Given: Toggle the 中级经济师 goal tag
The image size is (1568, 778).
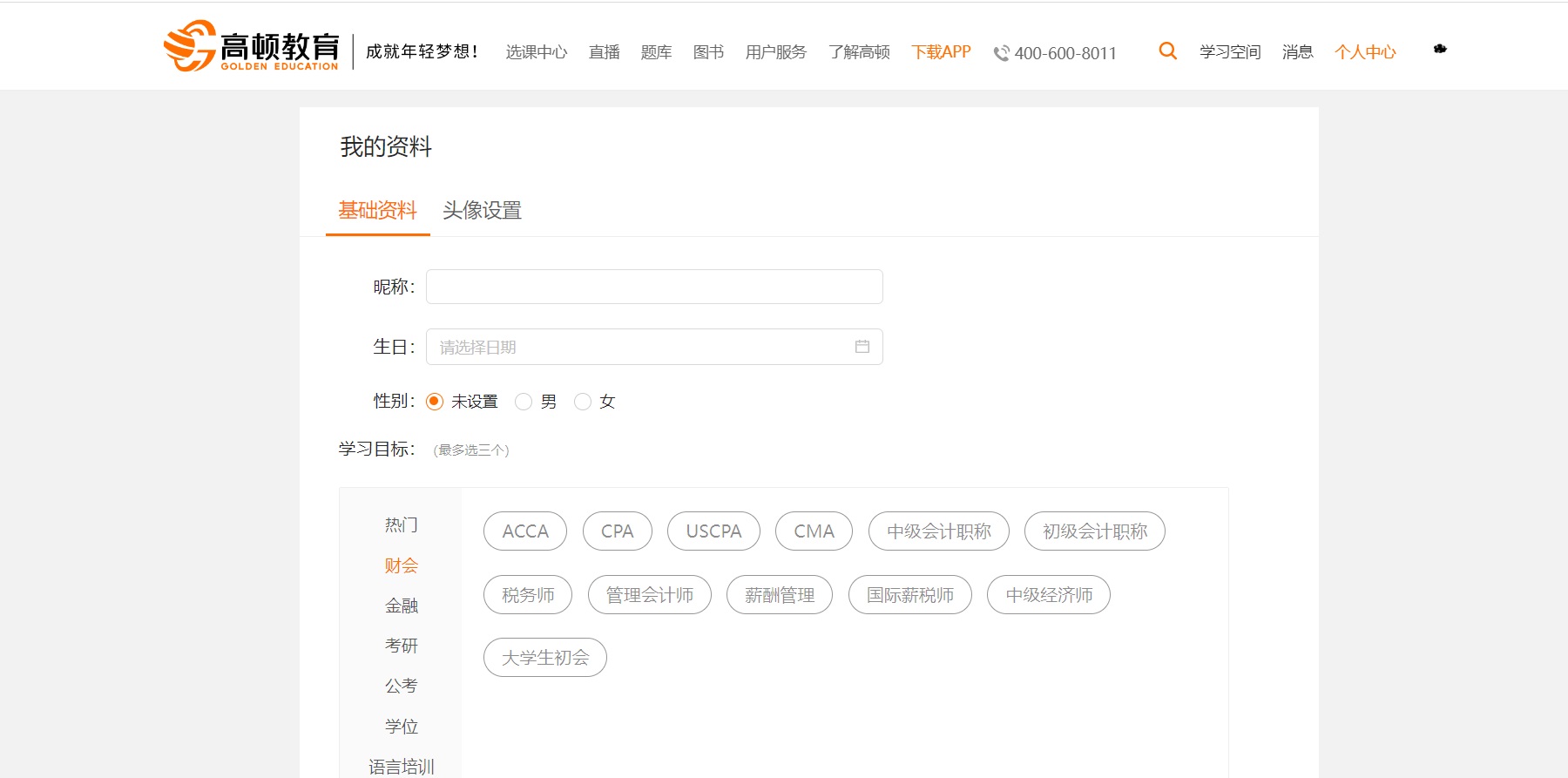Looking at the screenshot, I should 1049,595.
